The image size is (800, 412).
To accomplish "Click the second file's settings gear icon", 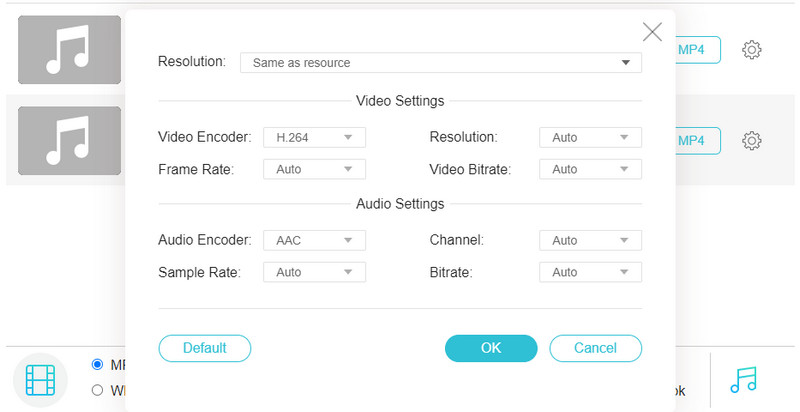I will (x=752, y=141).
